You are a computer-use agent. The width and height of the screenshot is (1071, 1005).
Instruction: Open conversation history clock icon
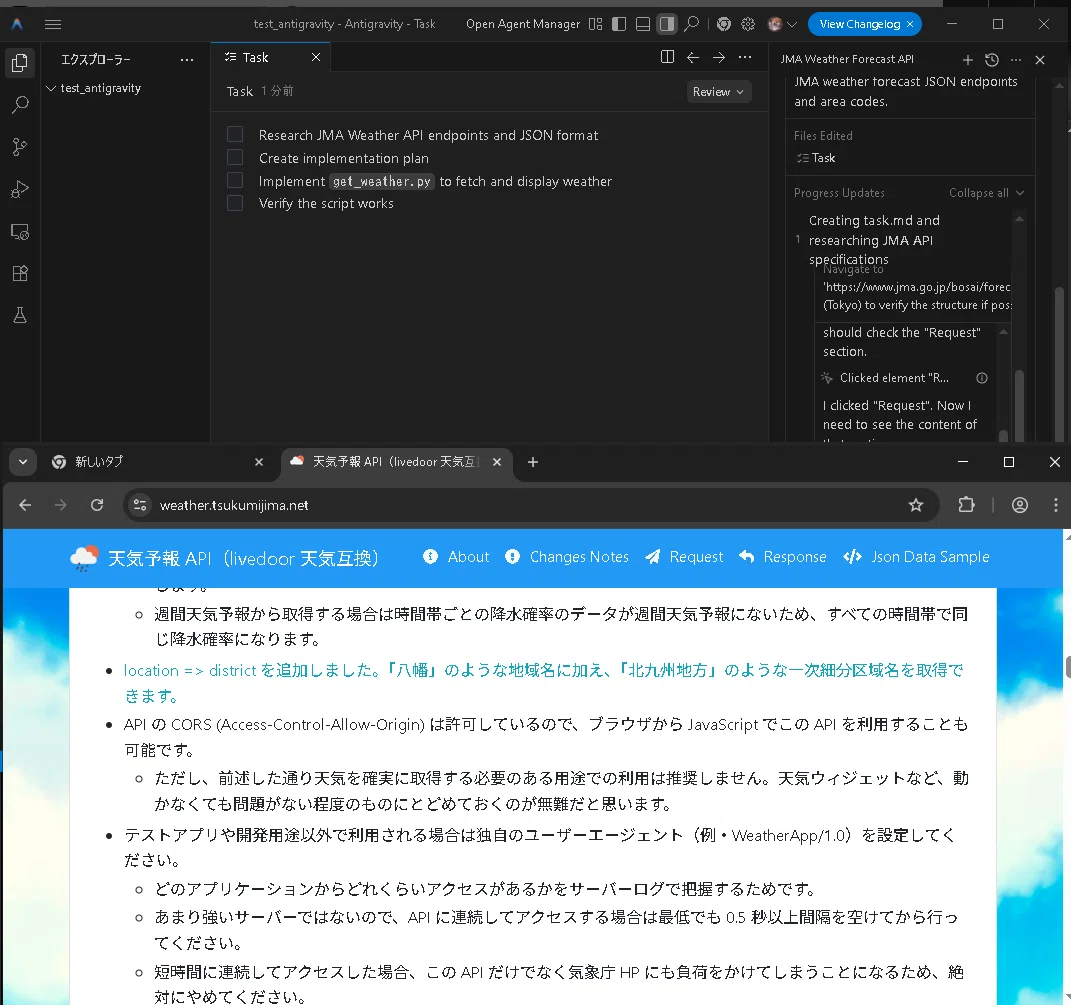coord(992,60)
